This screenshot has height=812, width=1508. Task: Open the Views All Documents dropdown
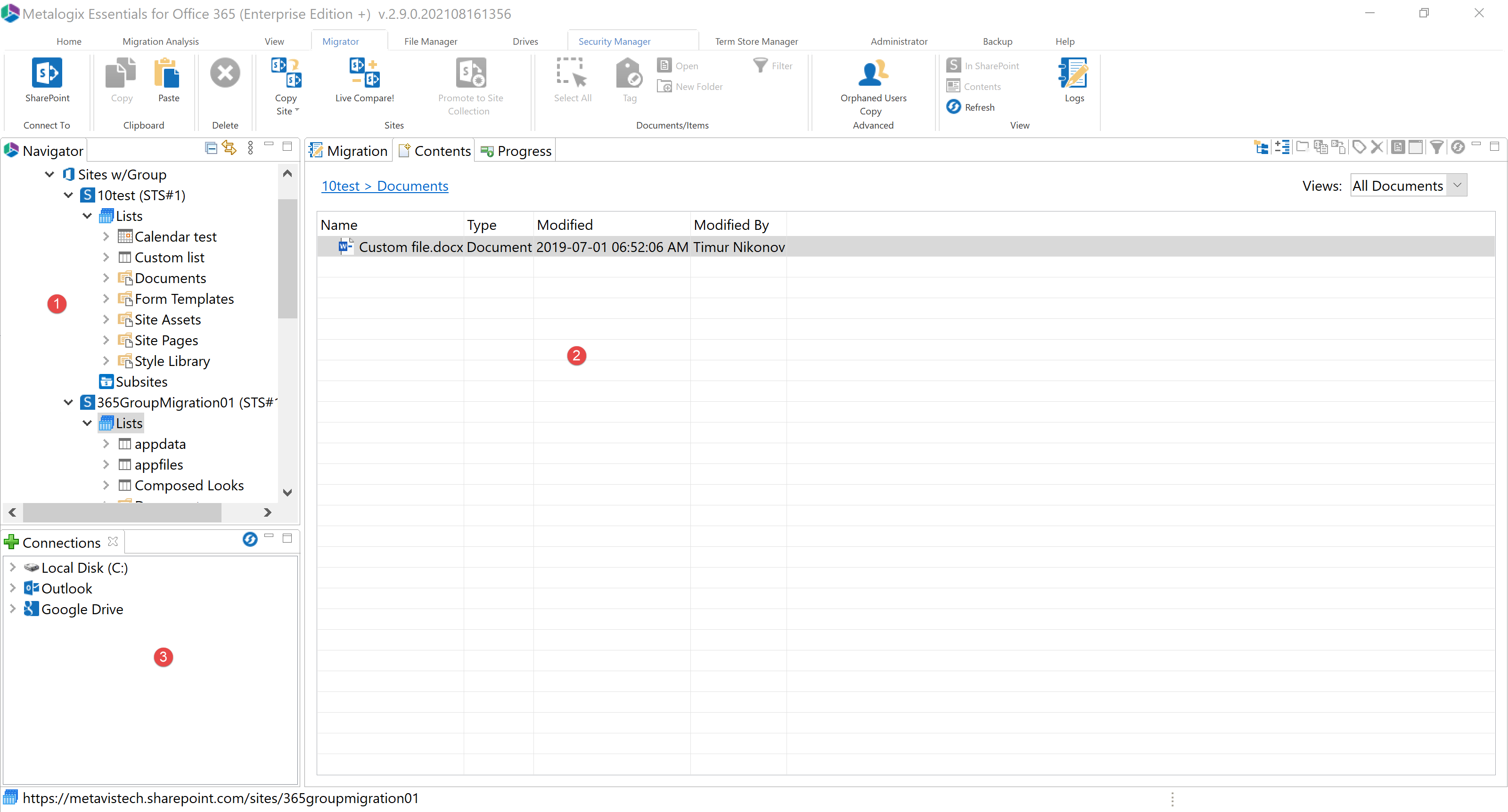pos(1457,186)
